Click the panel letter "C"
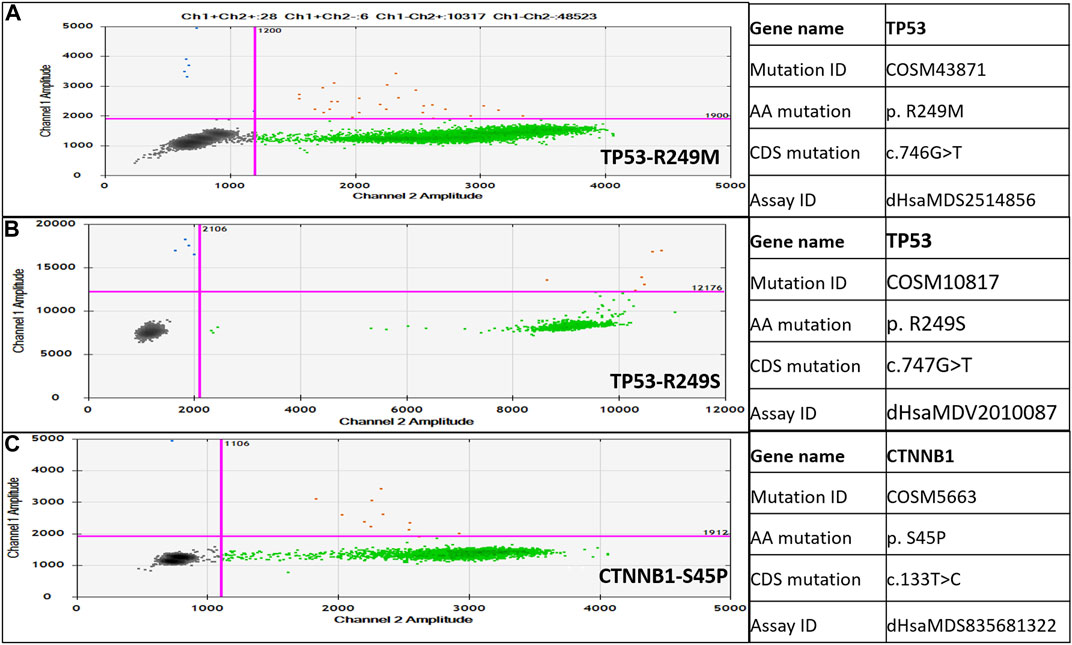The height and width of the screenshot is (645, 1072). click(x=14, y=444)
